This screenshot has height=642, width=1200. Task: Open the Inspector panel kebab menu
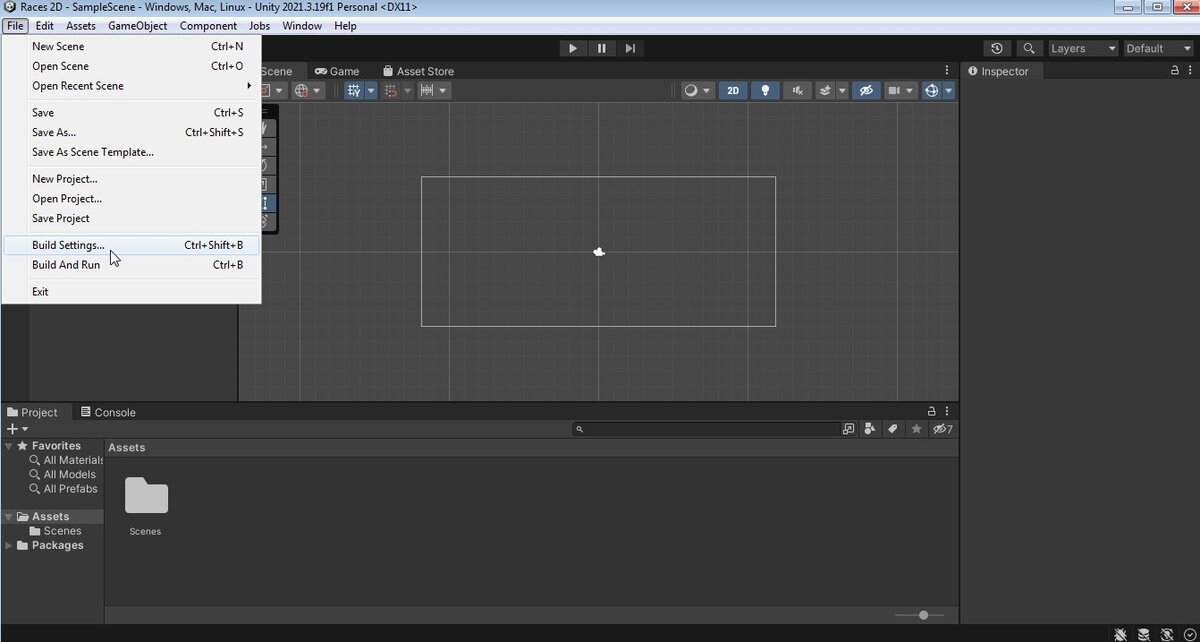click(x=1189, y=71)
